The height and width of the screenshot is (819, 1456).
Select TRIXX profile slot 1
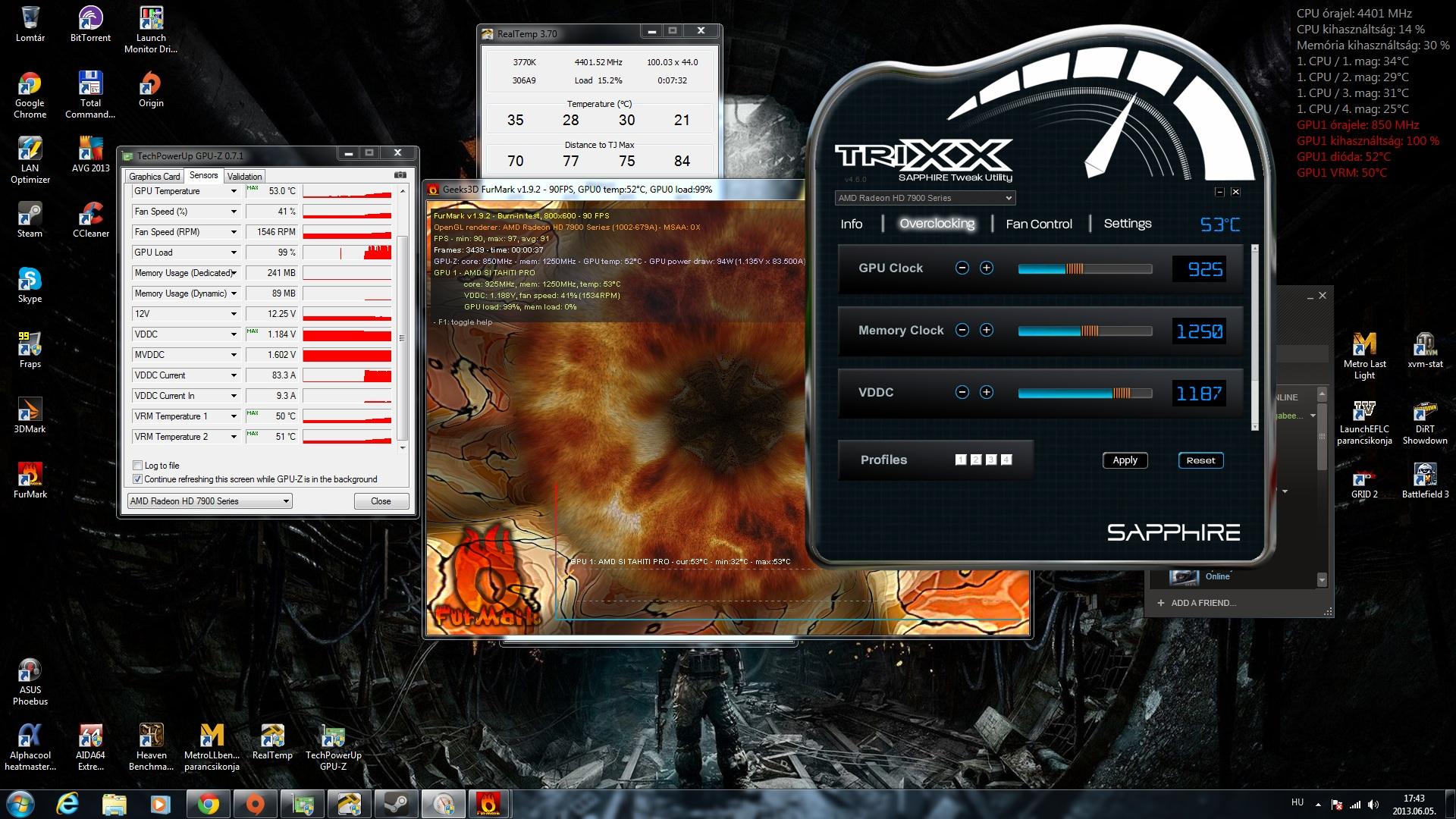tap(961, 460)
